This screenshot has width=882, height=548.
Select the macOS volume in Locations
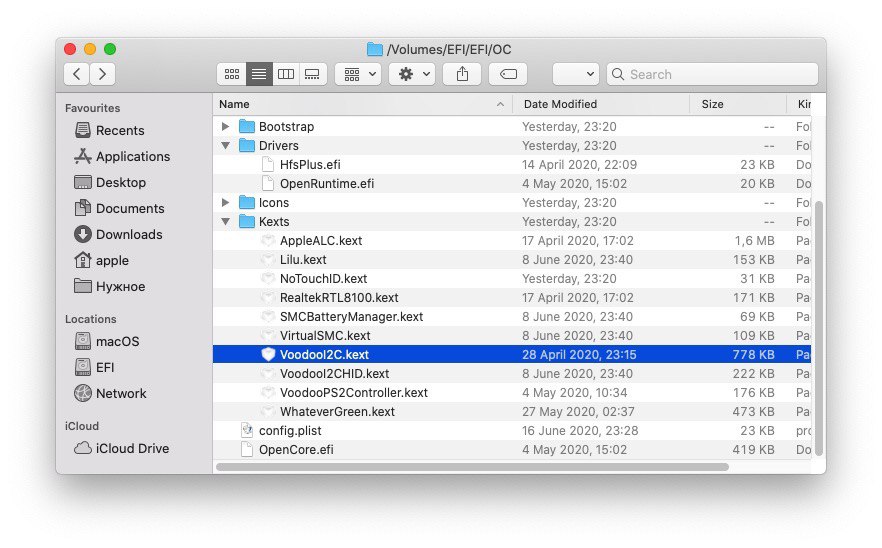coord(107,342)
